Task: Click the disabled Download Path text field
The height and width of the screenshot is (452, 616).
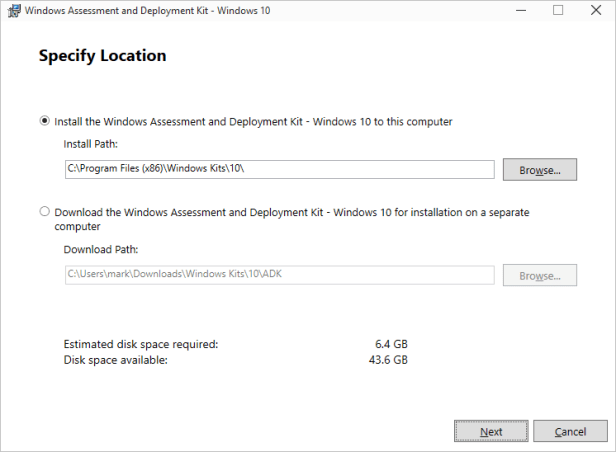Action: (279, 275)
